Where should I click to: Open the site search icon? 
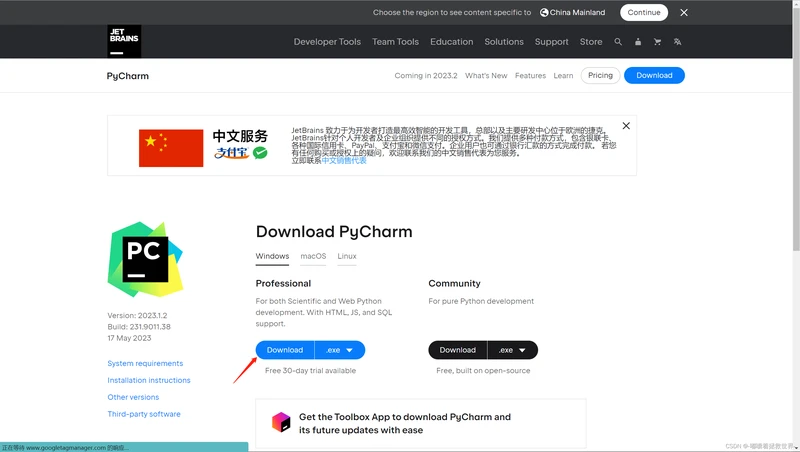(618, 42)
